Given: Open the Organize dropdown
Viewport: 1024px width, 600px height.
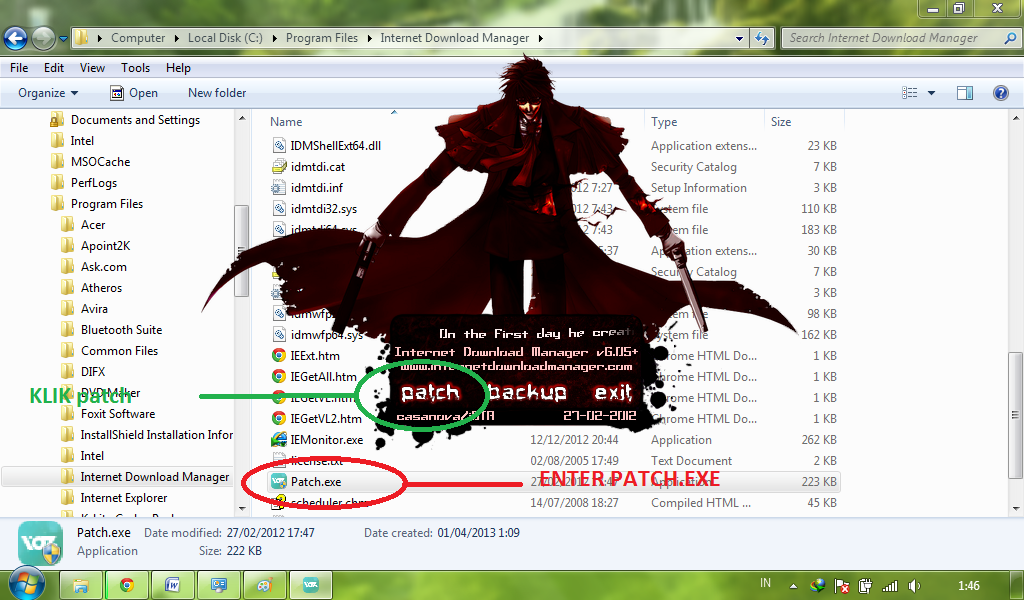Looking at the screenshot, I should click(x=48, y=93).
